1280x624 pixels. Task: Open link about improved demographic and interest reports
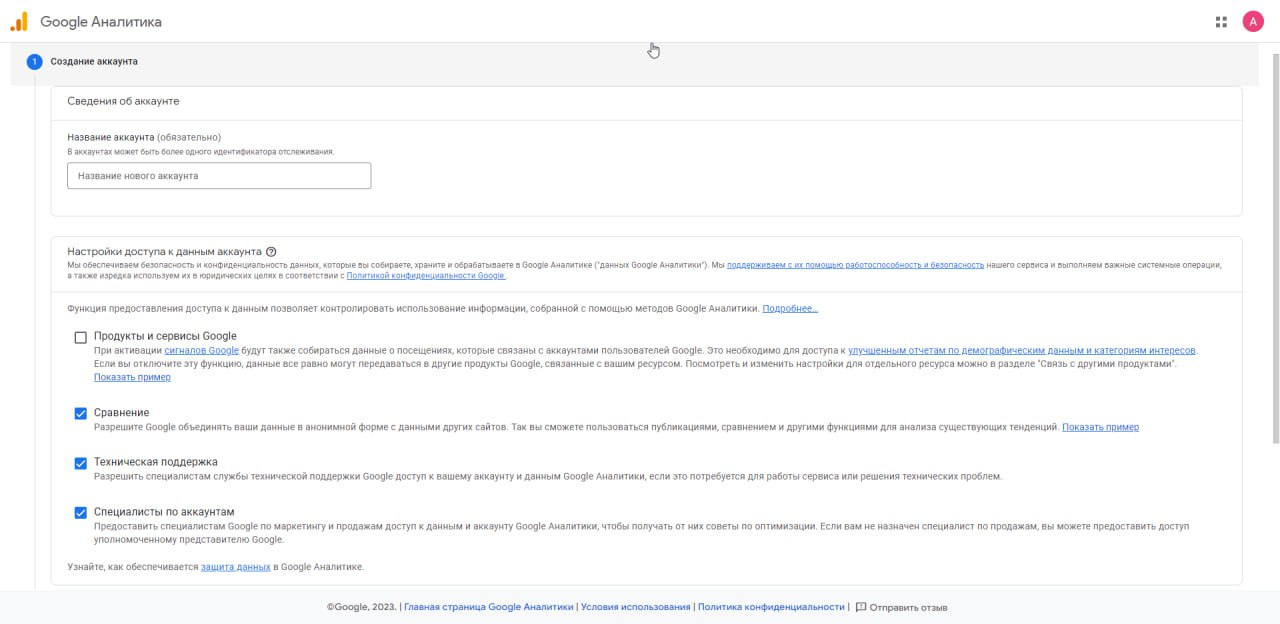click(x=1022, y=351)
